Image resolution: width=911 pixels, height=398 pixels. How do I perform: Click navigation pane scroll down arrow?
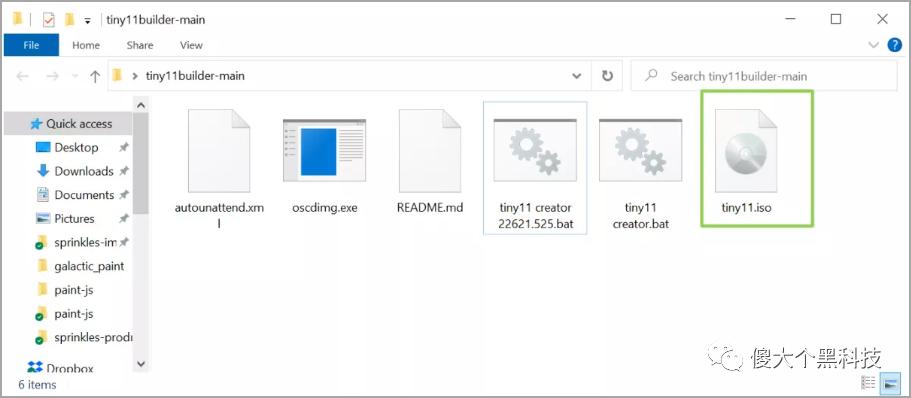click(141, 364)
